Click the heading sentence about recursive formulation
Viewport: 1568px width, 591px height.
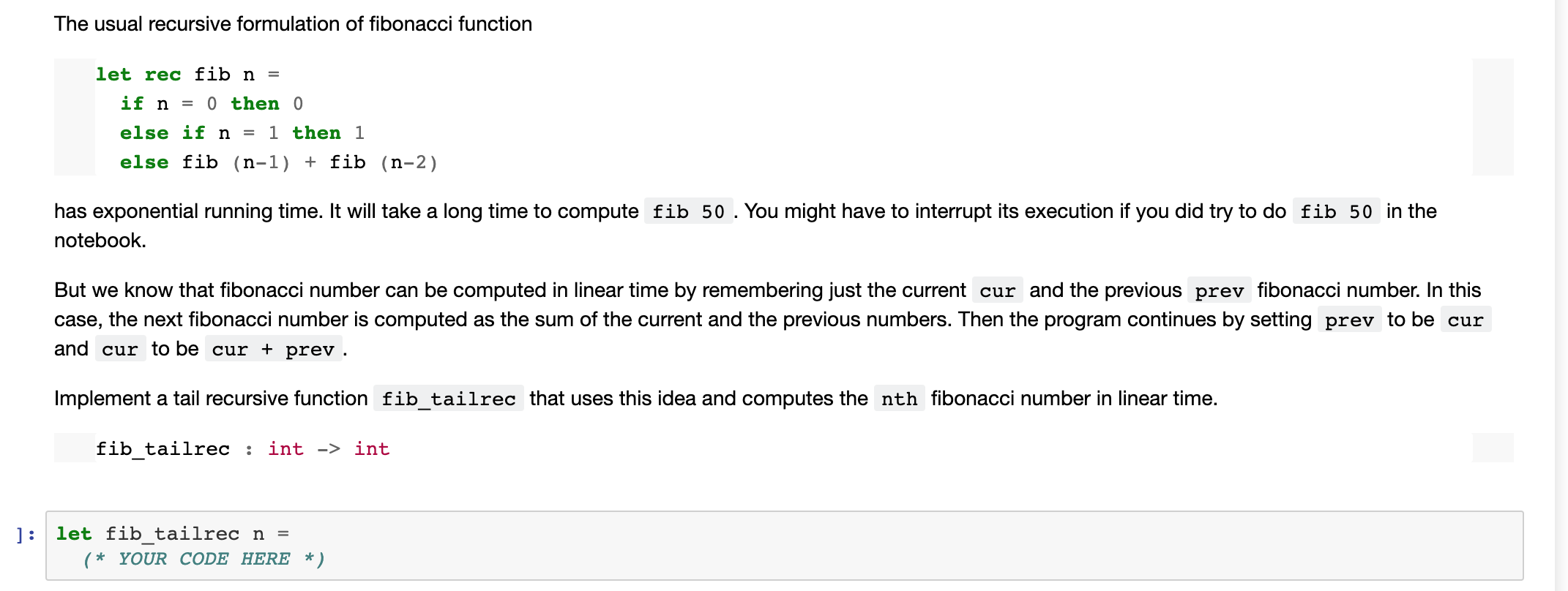pos(293,24)
